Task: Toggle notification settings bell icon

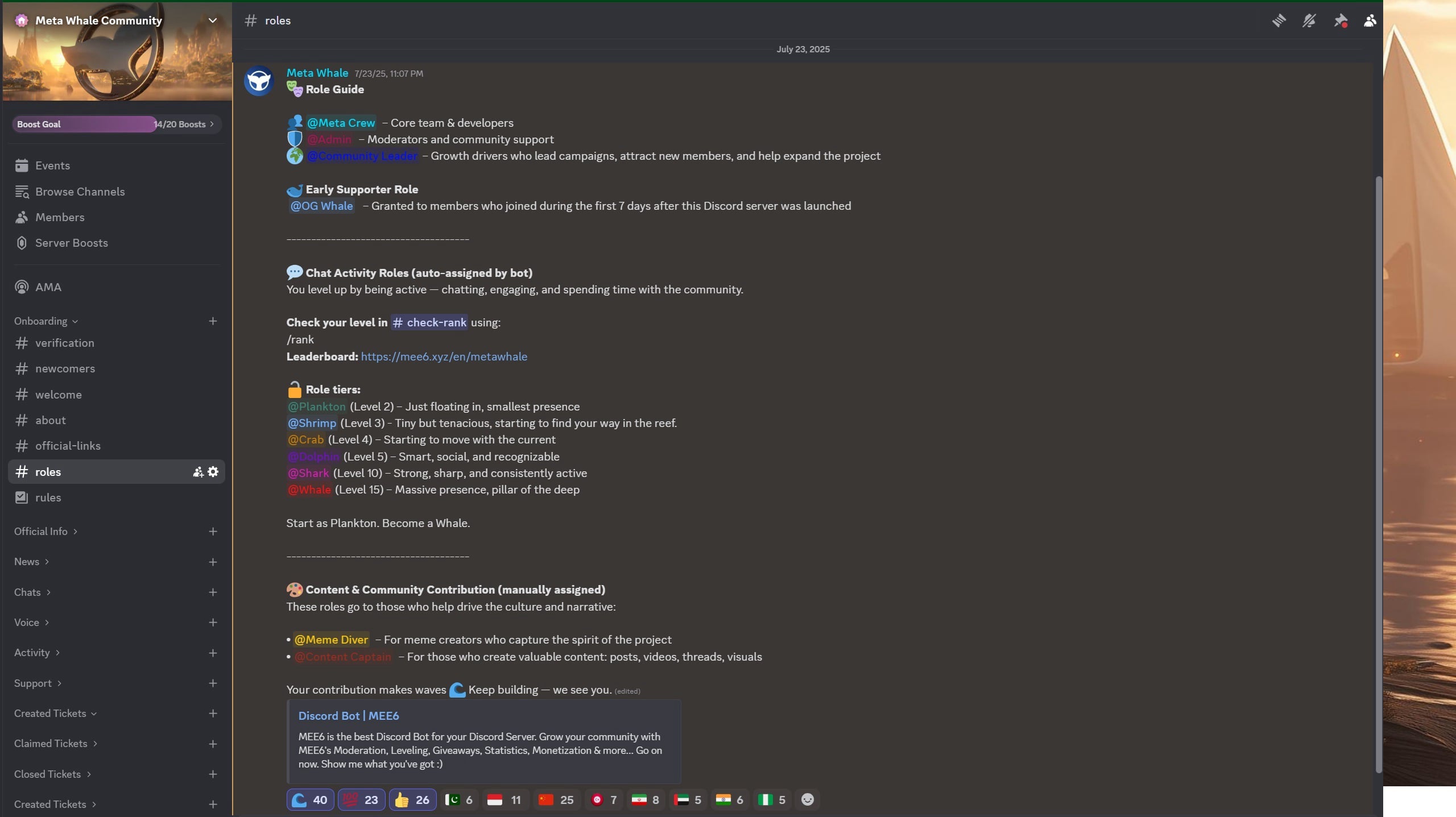Action: click(x=1309, y=21)
